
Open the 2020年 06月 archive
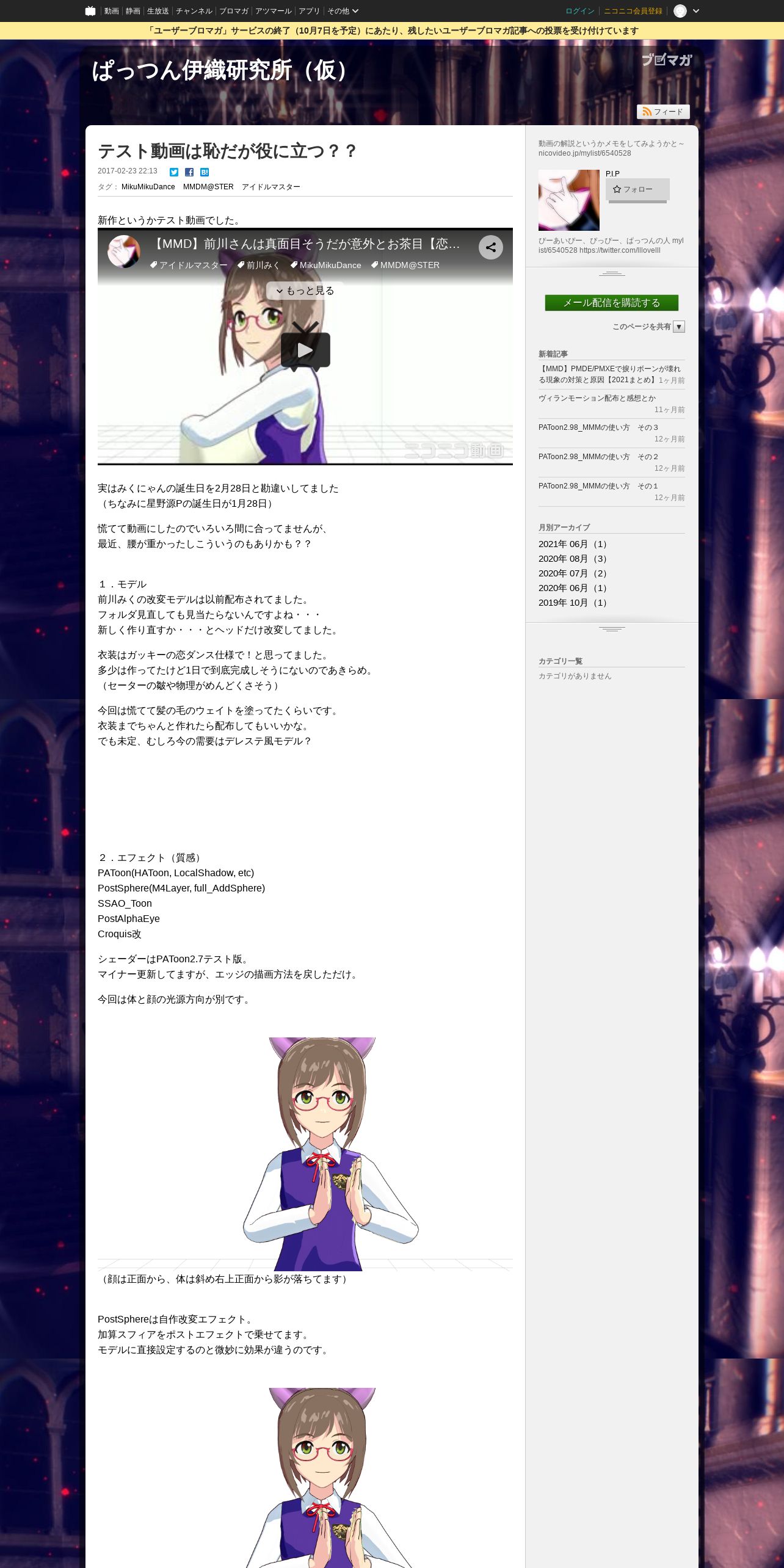[574, 588]
